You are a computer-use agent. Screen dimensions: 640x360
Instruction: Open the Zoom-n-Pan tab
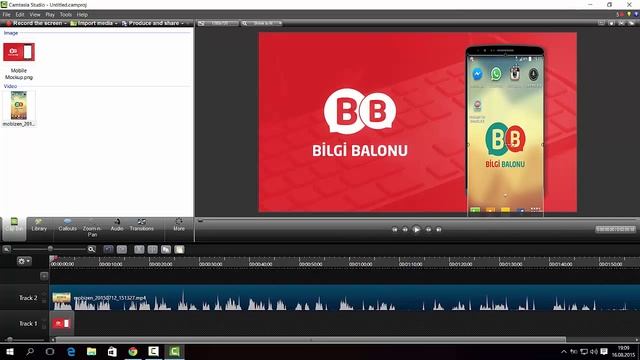pyautogui.click(x=92, y=228)
